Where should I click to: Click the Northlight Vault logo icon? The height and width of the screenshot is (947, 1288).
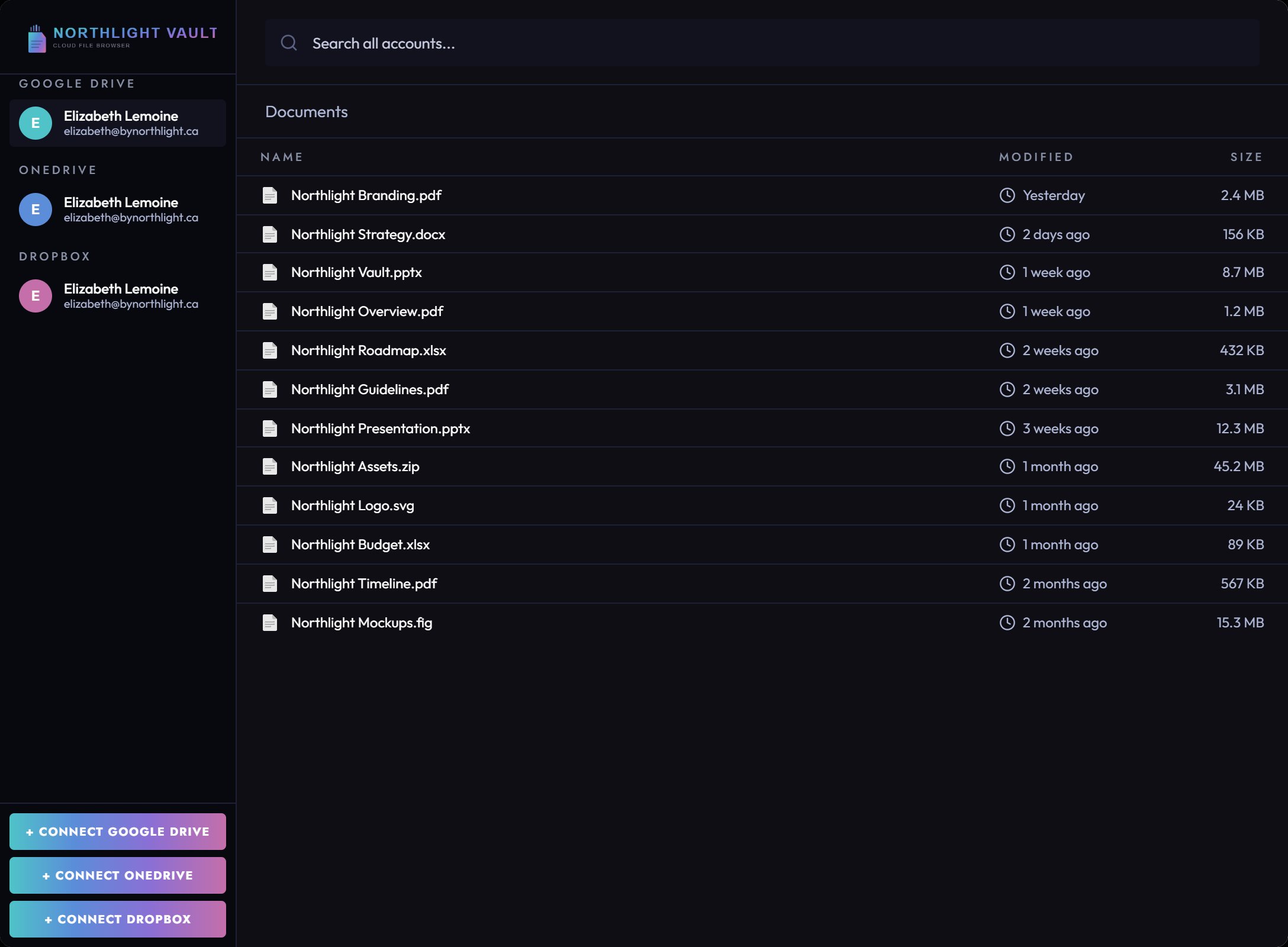pos(37,38)
